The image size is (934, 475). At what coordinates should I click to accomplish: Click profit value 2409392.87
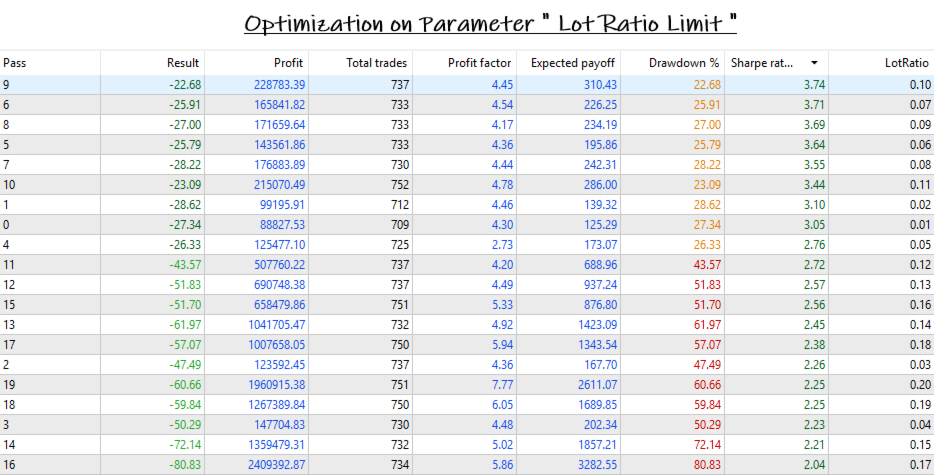(x=277, y=464)
